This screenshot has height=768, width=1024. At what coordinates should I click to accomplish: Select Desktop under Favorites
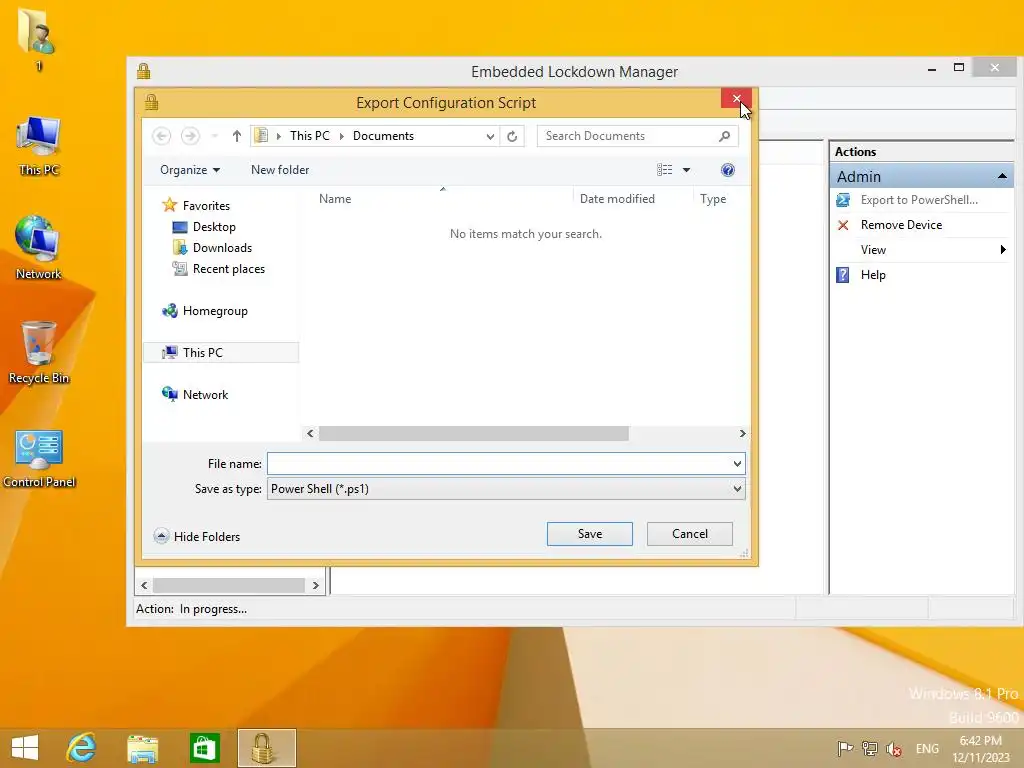coord(214,227)
